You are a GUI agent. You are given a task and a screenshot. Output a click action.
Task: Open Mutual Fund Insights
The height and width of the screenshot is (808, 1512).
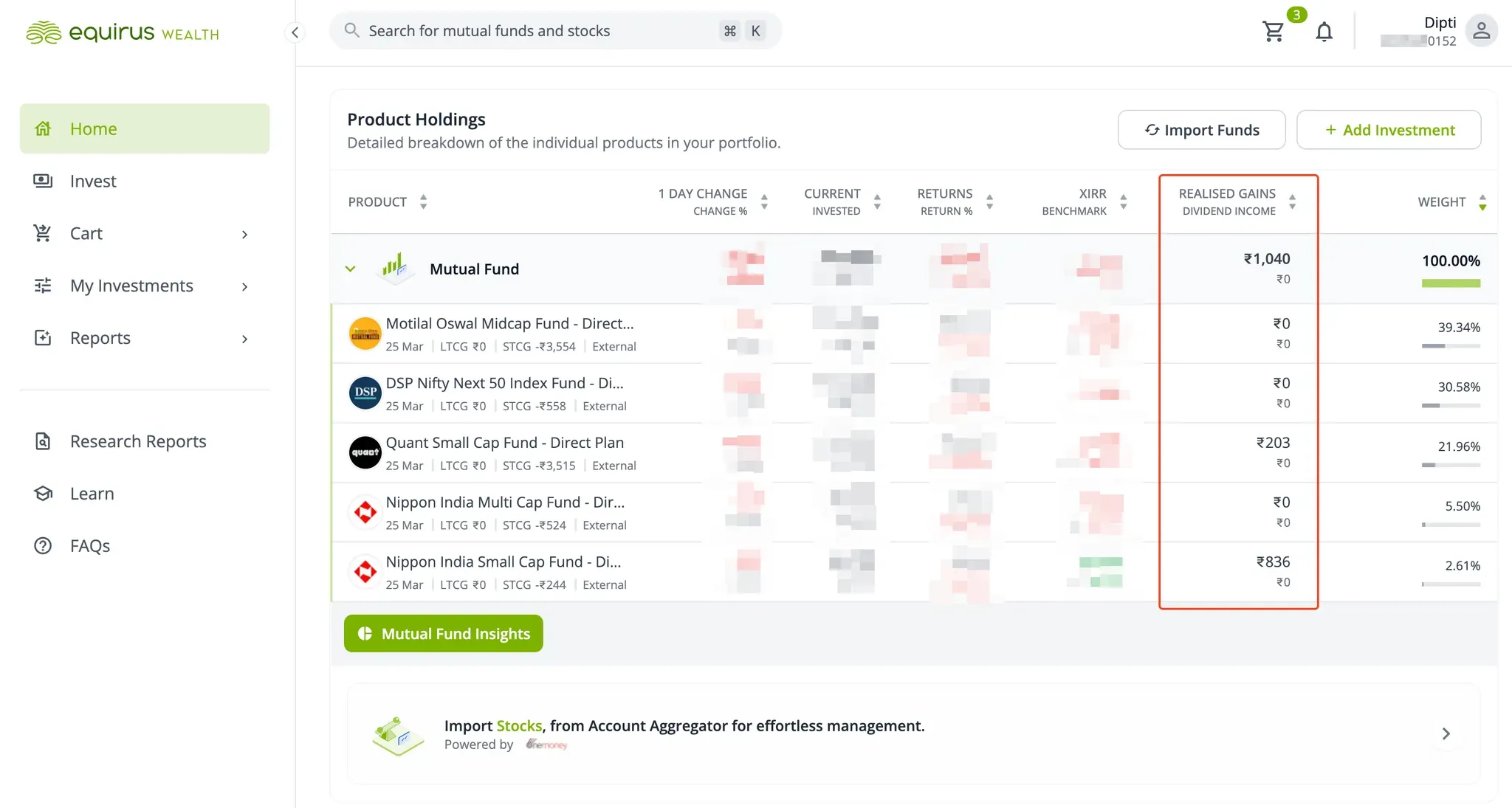tap(443, 633)
